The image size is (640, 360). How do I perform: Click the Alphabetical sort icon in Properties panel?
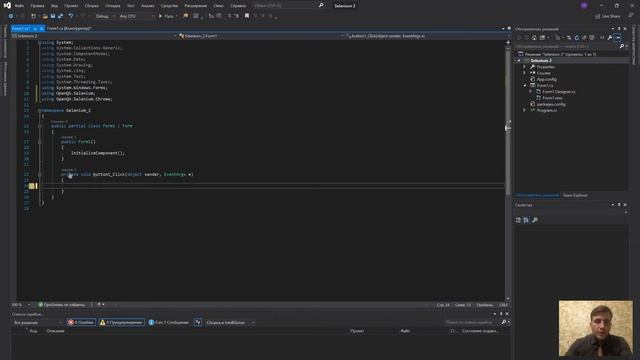[526, 220]
